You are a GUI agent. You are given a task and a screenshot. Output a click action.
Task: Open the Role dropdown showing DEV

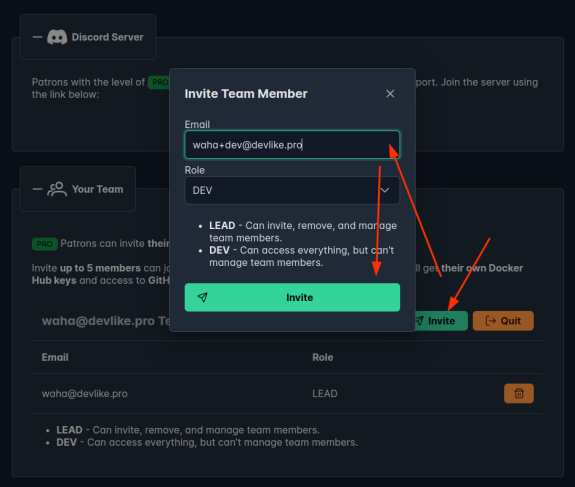tap(292, 190)
